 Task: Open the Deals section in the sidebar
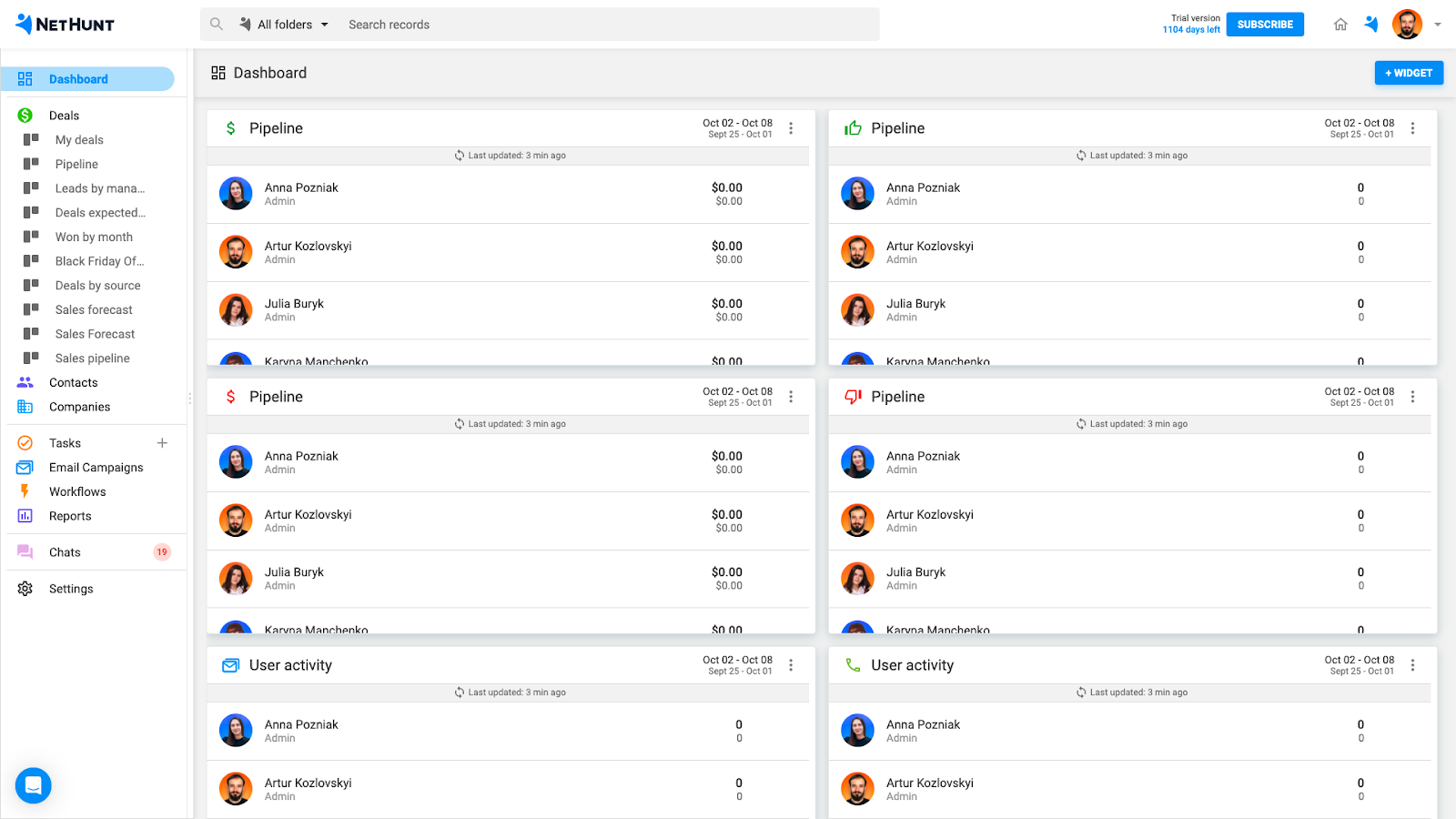(x=64, y=115)
